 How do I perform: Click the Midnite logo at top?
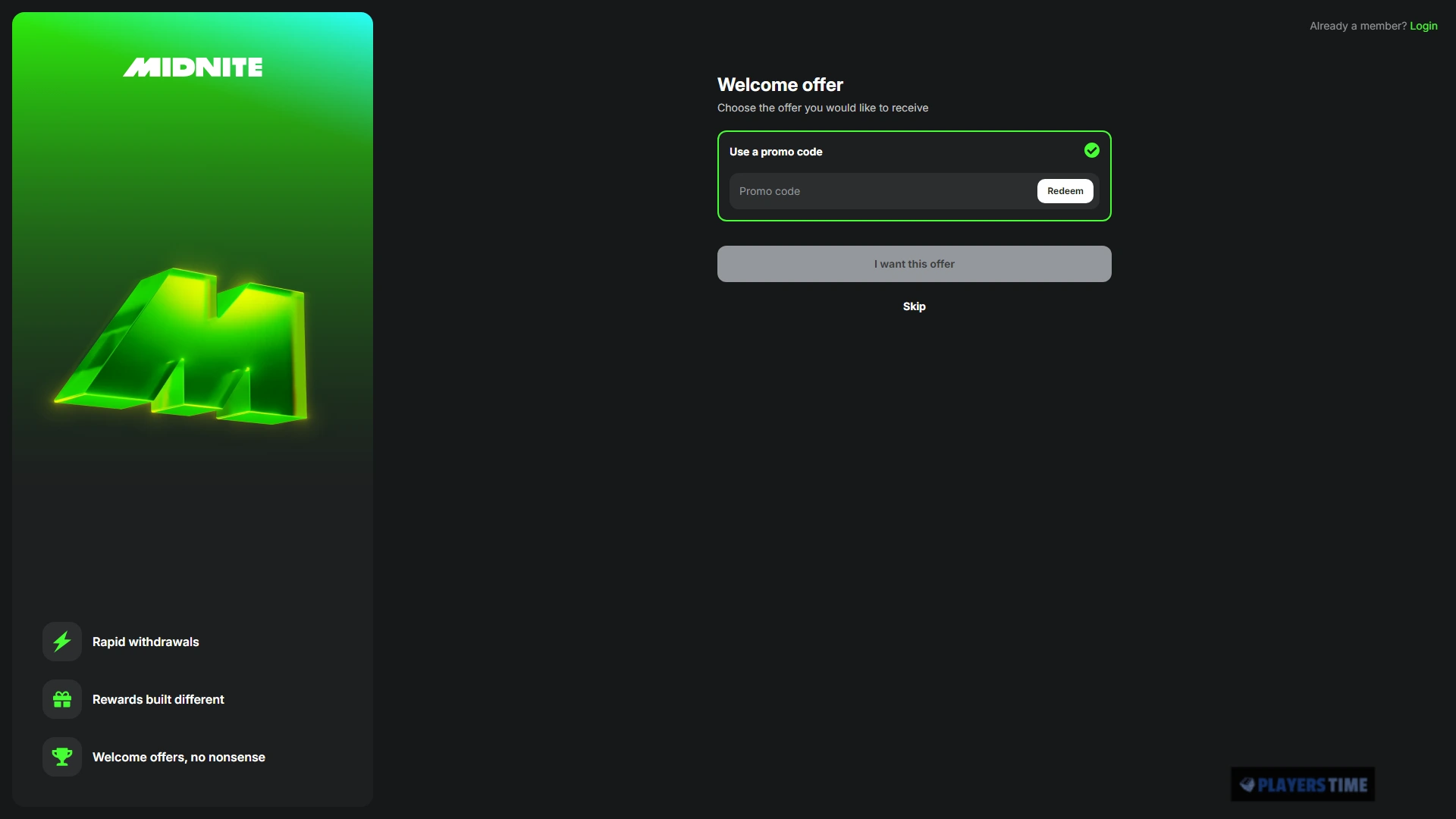click(x=193, y=67)
